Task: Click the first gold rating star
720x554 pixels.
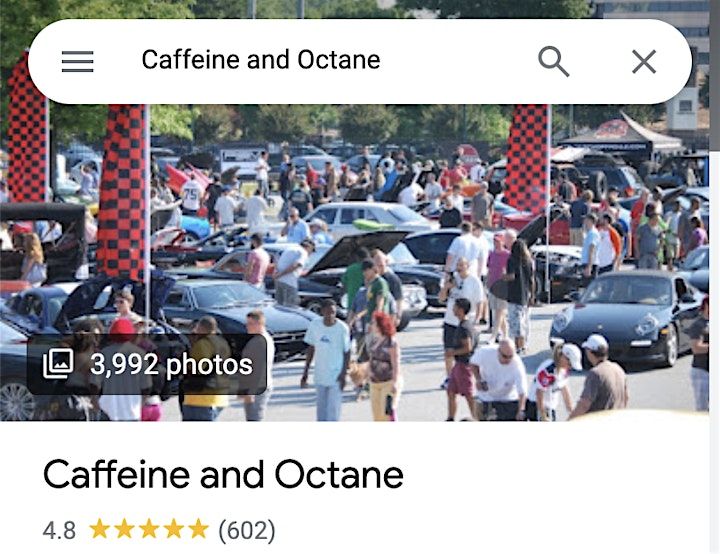Action: pyautogui.click(x=99, y=529)
